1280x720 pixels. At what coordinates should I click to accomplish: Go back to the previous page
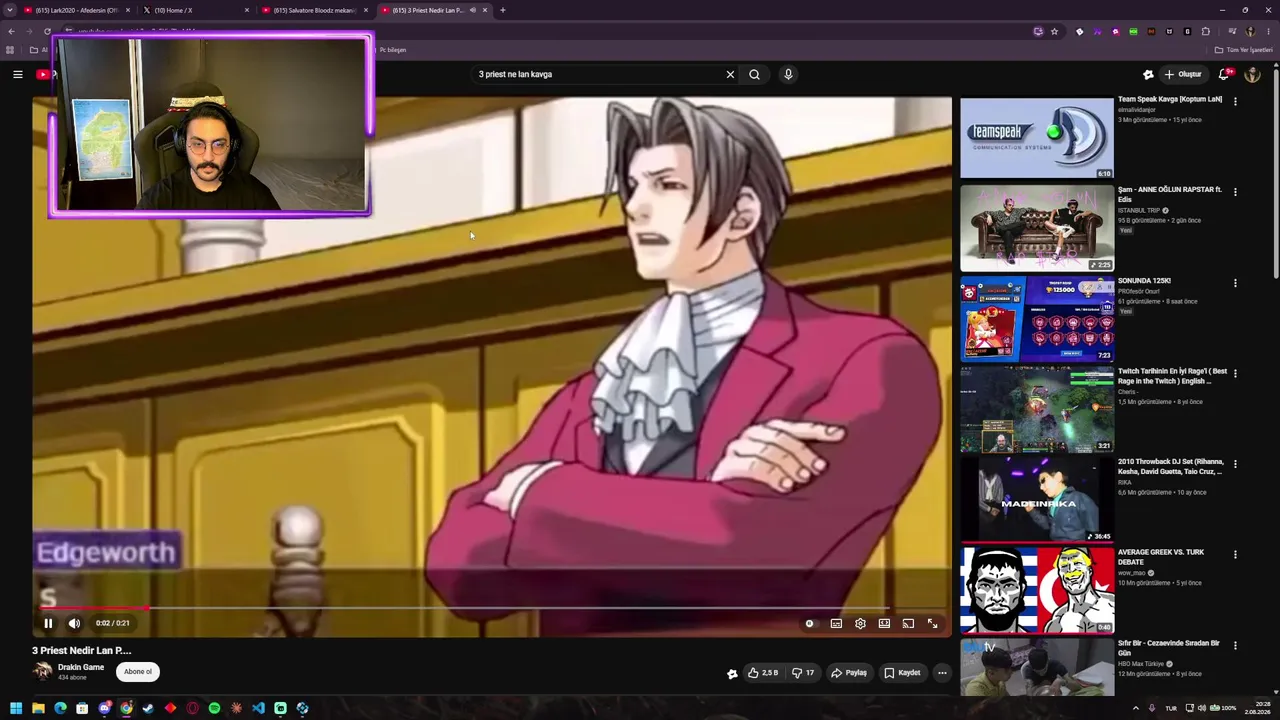point(11,31)
